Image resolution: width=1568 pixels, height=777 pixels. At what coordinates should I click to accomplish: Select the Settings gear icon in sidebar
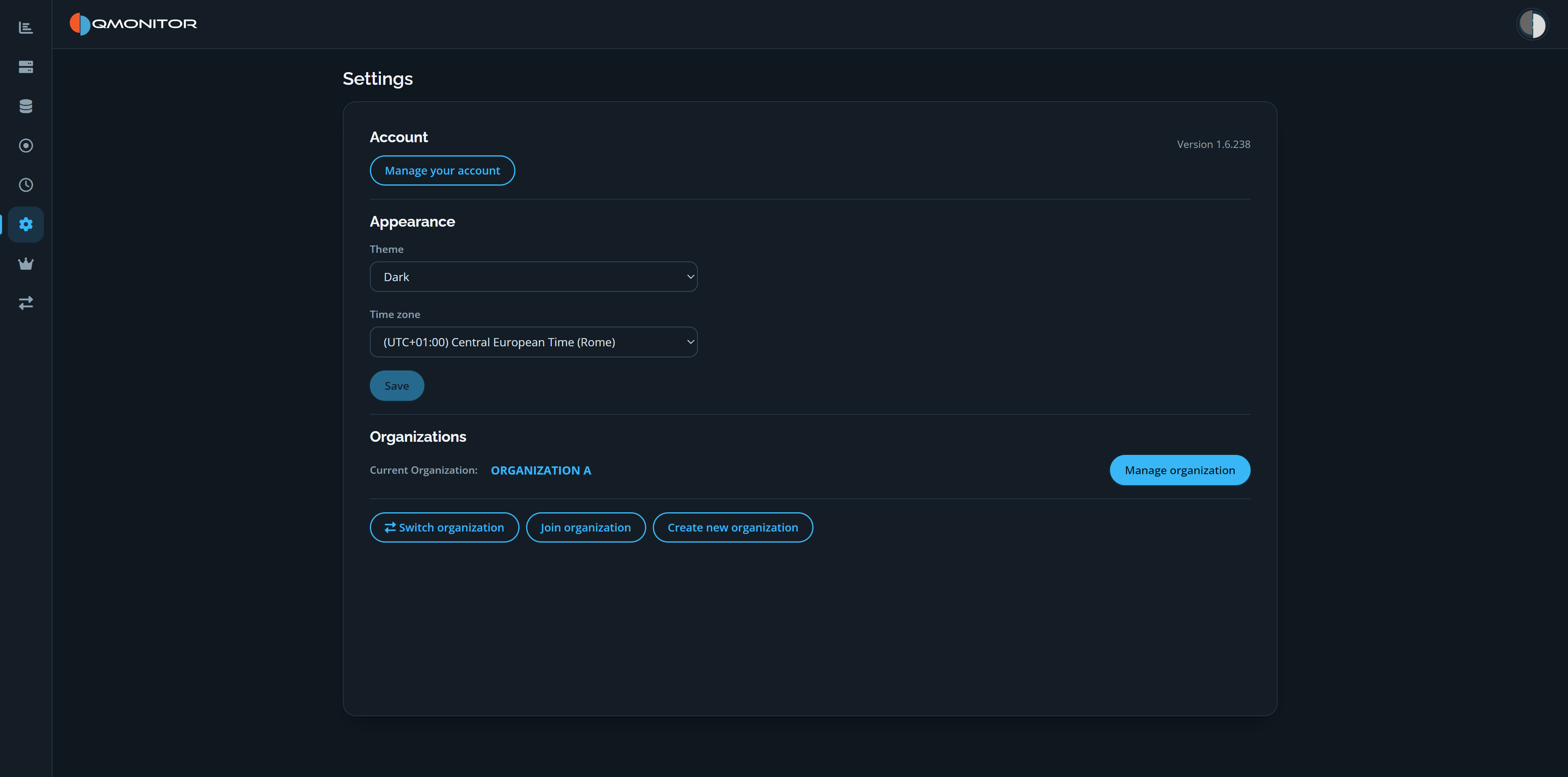25,224
